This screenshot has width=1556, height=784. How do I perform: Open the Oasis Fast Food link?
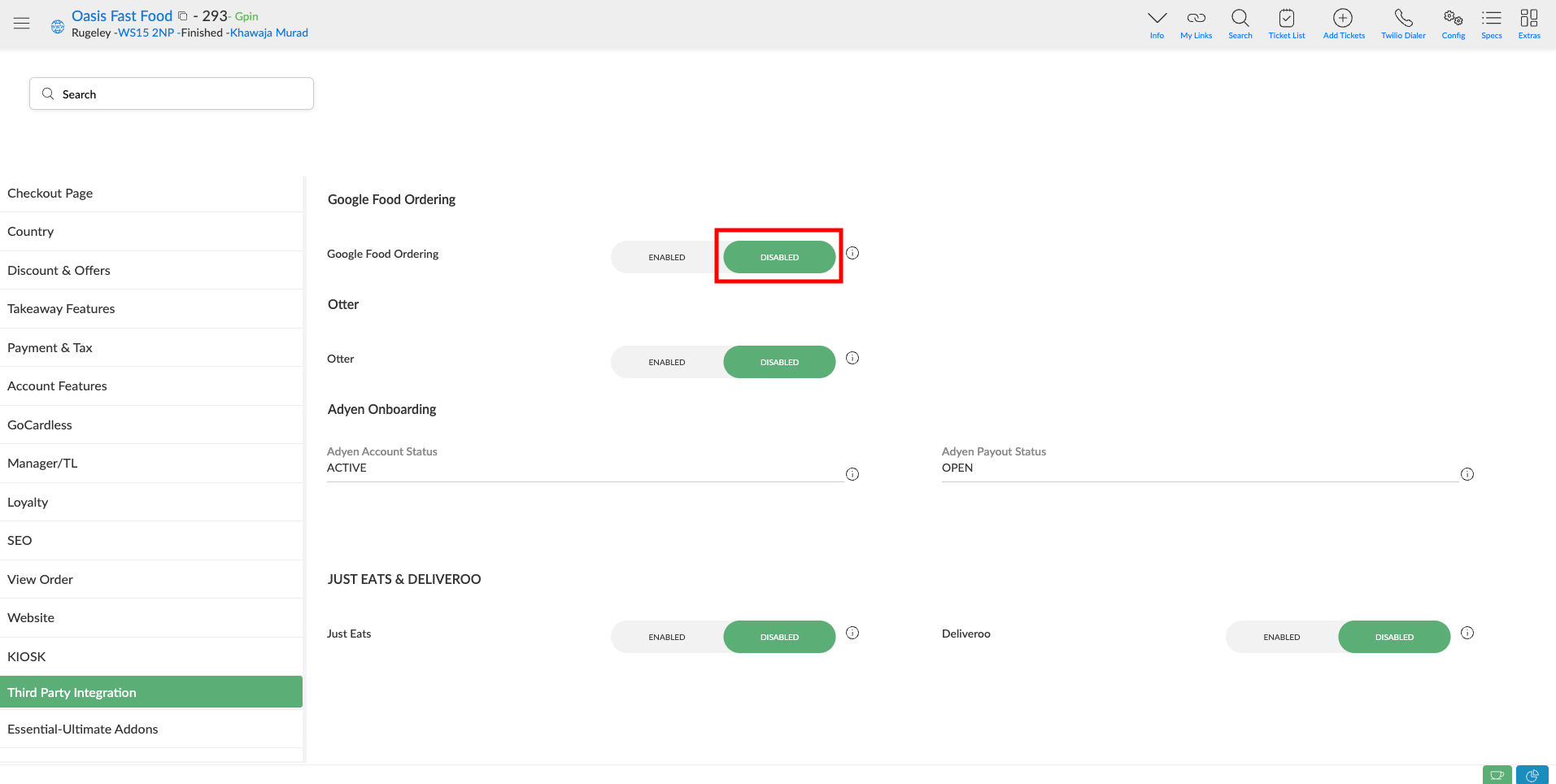122,16
